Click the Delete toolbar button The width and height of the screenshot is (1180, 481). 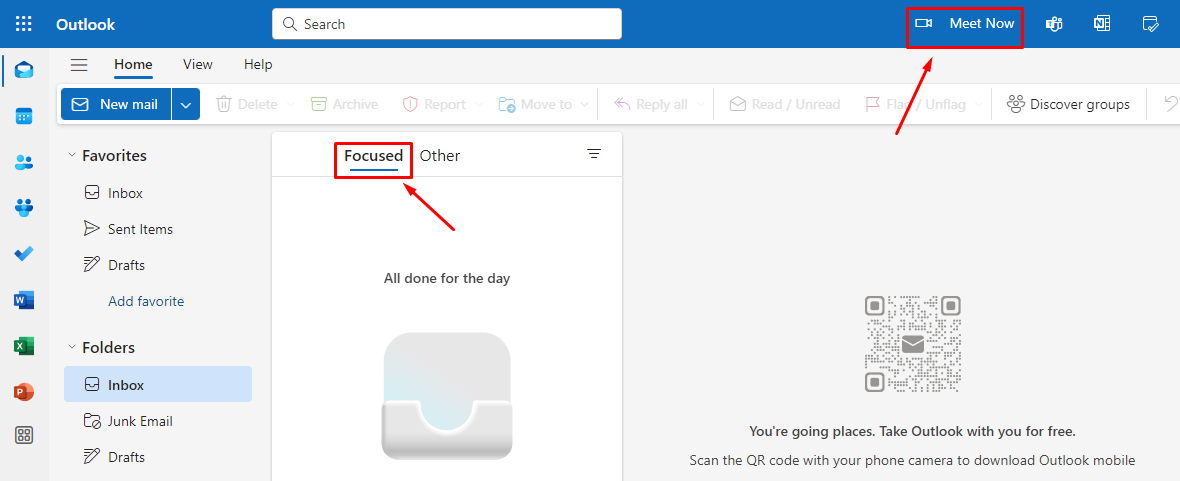click(x=247, y=104)
